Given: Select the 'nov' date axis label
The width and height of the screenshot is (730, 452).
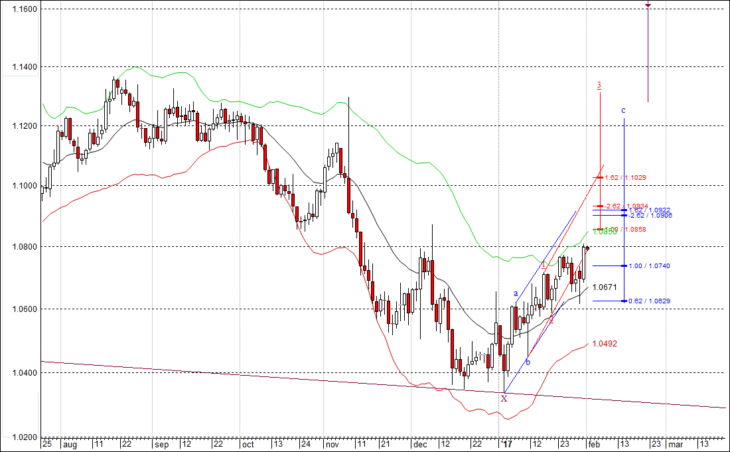Looking at the screenshot, I should point(332,445).
